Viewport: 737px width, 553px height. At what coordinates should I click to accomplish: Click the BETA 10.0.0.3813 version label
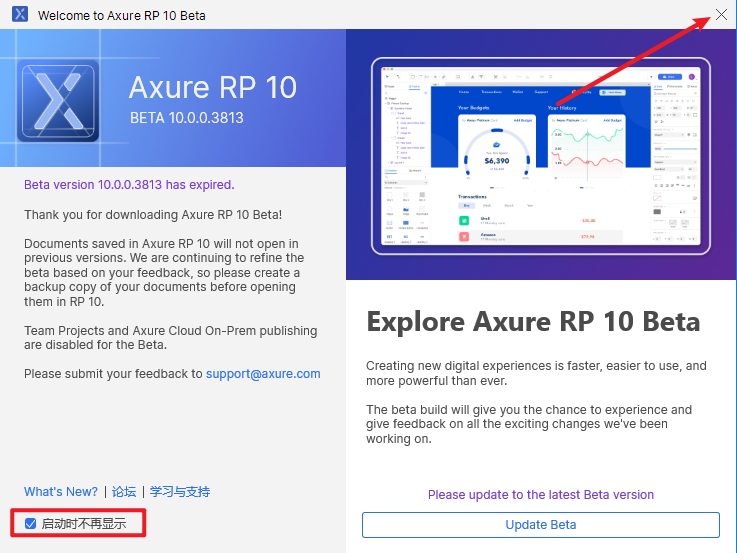(x=187, y=118)
